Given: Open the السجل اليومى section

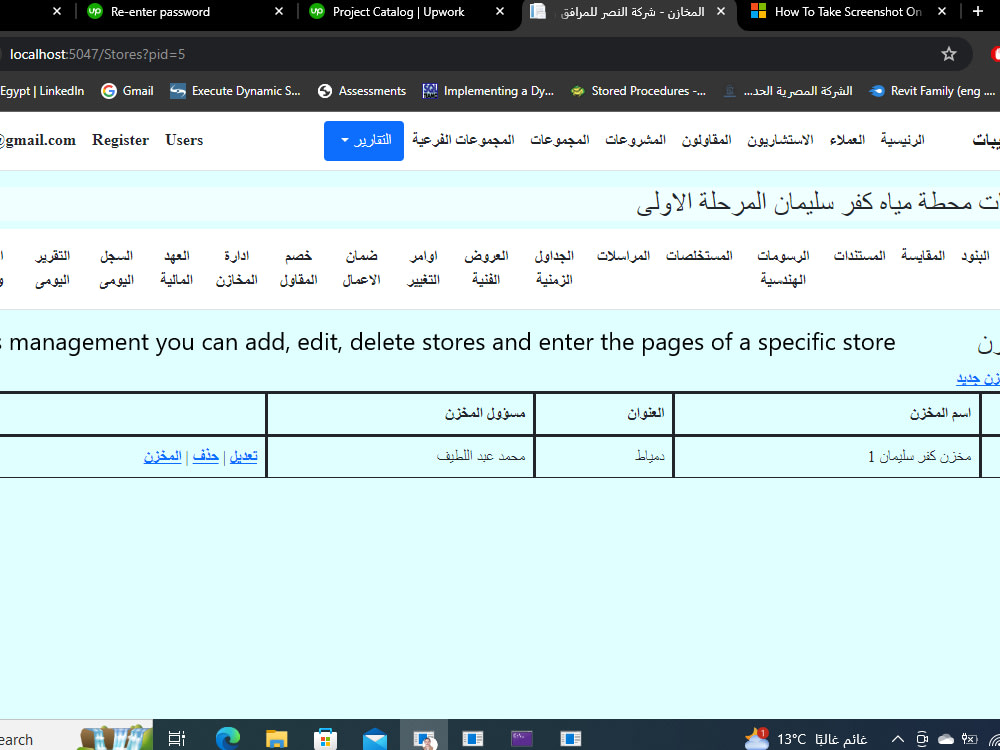Looking at the screenshot, I should (117, 267).
